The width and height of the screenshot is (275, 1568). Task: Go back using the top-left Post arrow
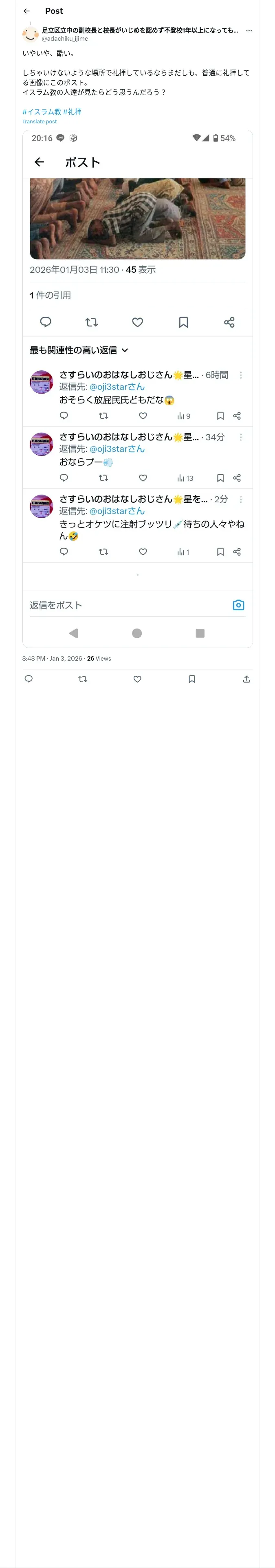point(26,11)
